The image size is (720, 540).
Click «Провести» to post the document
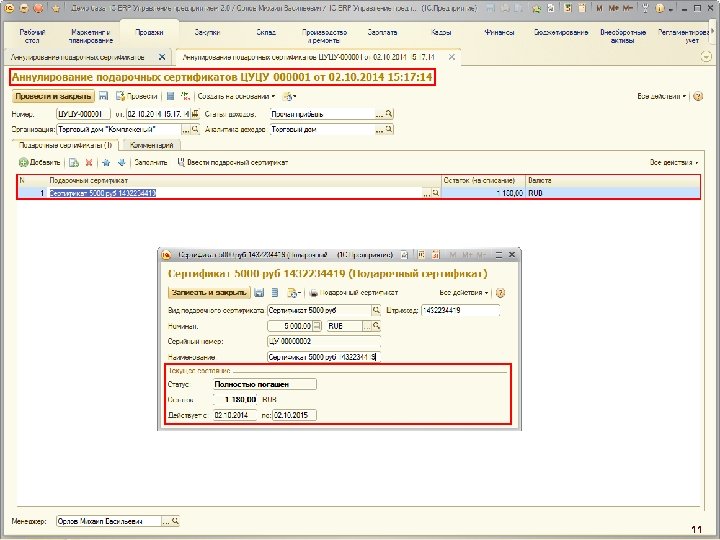click(137, 96)
